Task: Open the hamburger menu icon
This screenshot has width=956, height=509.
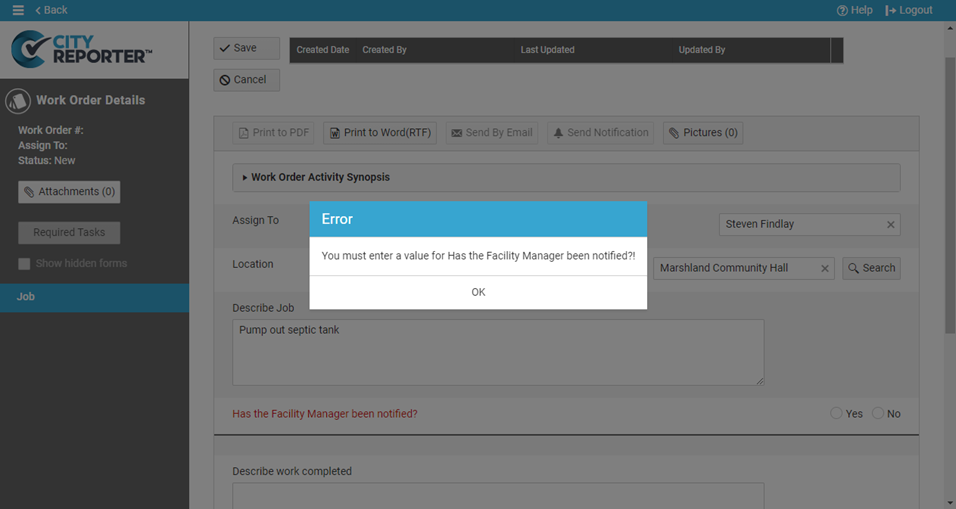Action: (17, 10)
